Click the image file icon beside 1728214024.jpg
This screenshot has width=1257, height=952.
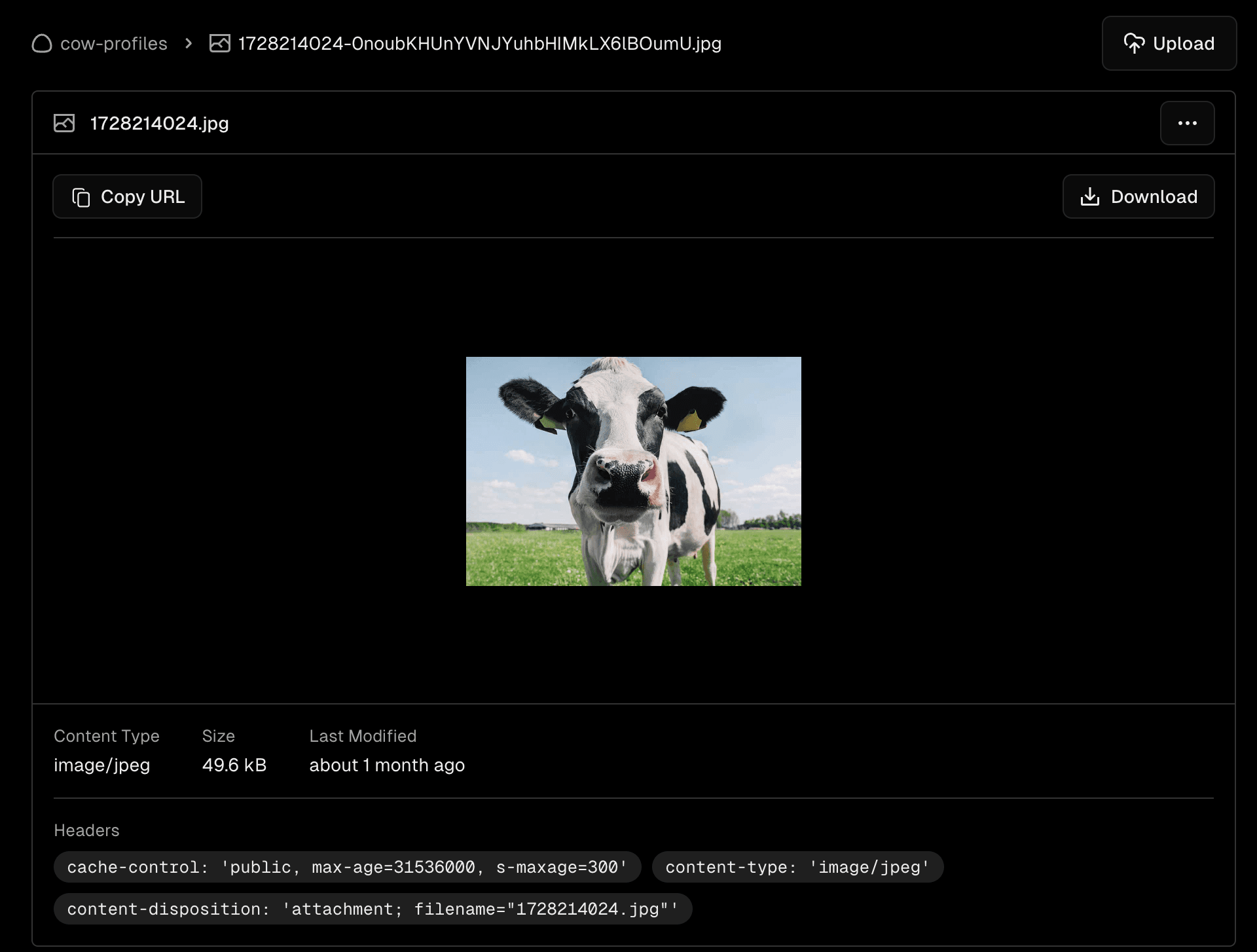click(64, 123)
